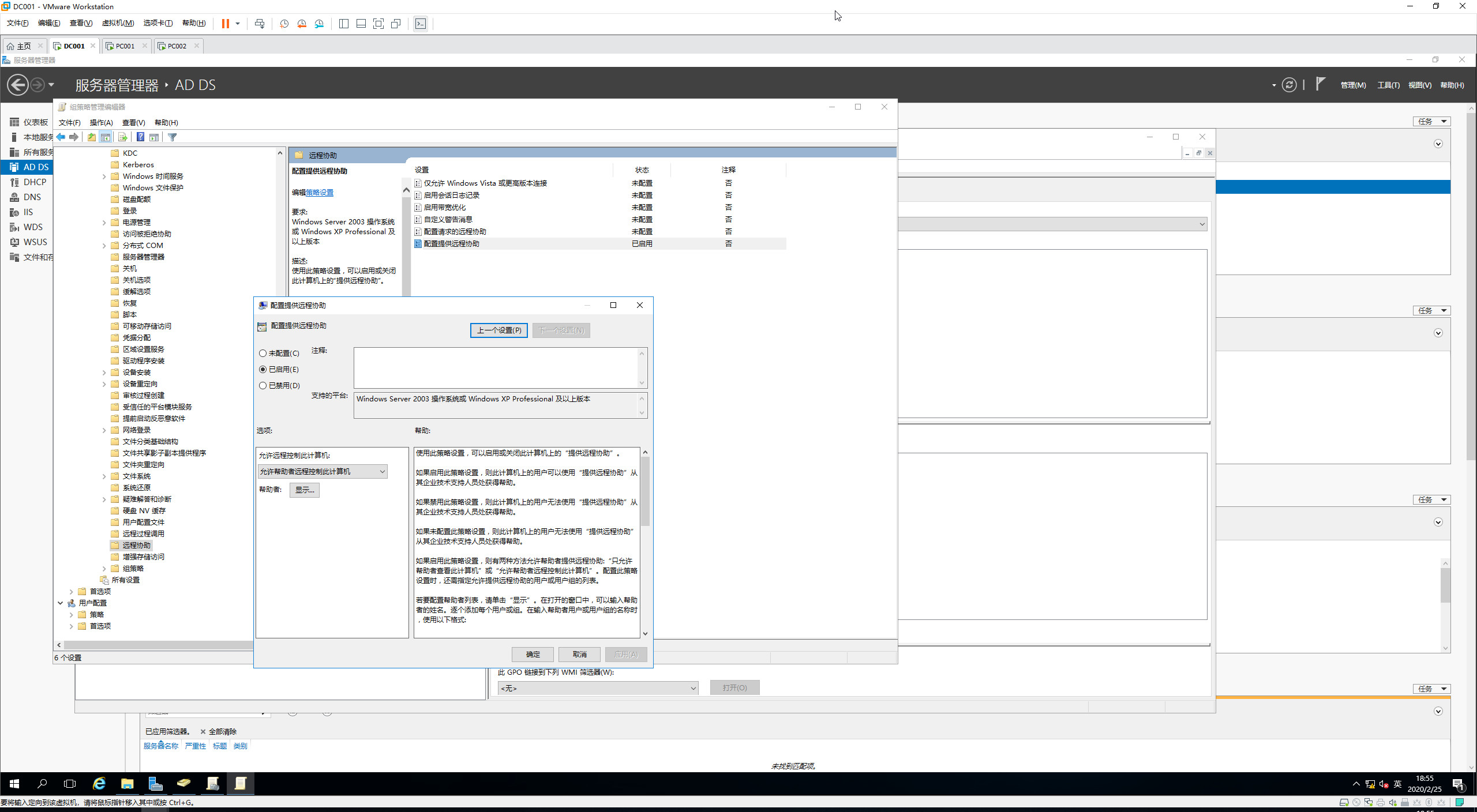Switch to the PC001 tab
The height and width of the screenshot is (812, 1477).
pyautogui.click(x=123, y=46)
